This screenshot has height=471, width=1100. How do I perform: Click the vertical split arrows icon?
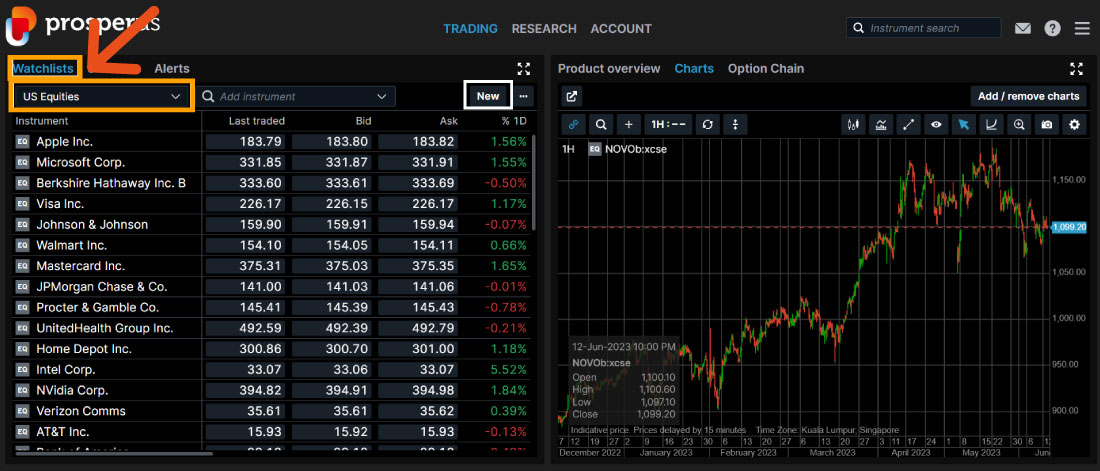click(735, 124)
